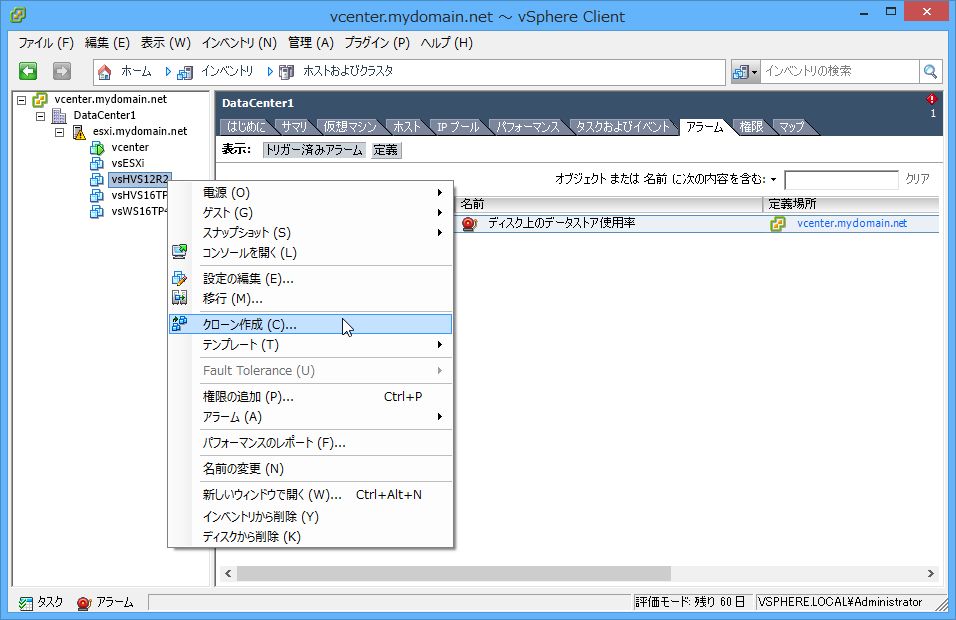The height and width of the screenshot is (620, 956).
Task: Expand the 電源 (O) submenu
Action: [x=439, y=193]
